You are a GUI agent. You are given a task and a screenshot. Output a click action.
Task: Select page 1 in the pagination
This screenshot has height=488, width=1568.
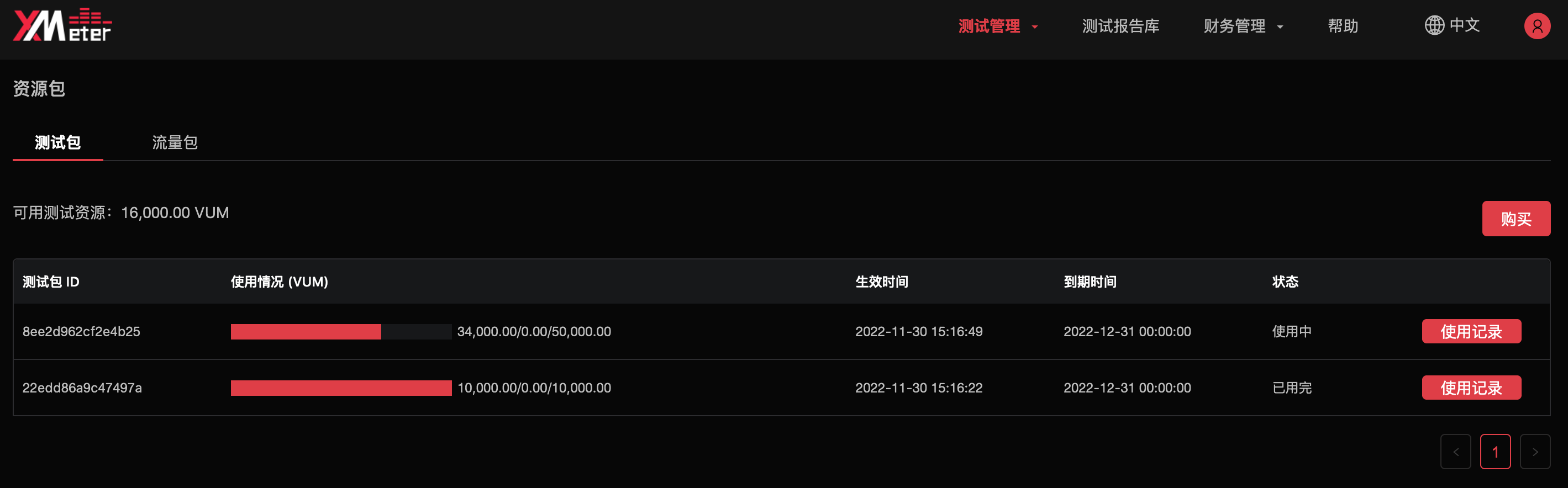tap(1496, 452)
